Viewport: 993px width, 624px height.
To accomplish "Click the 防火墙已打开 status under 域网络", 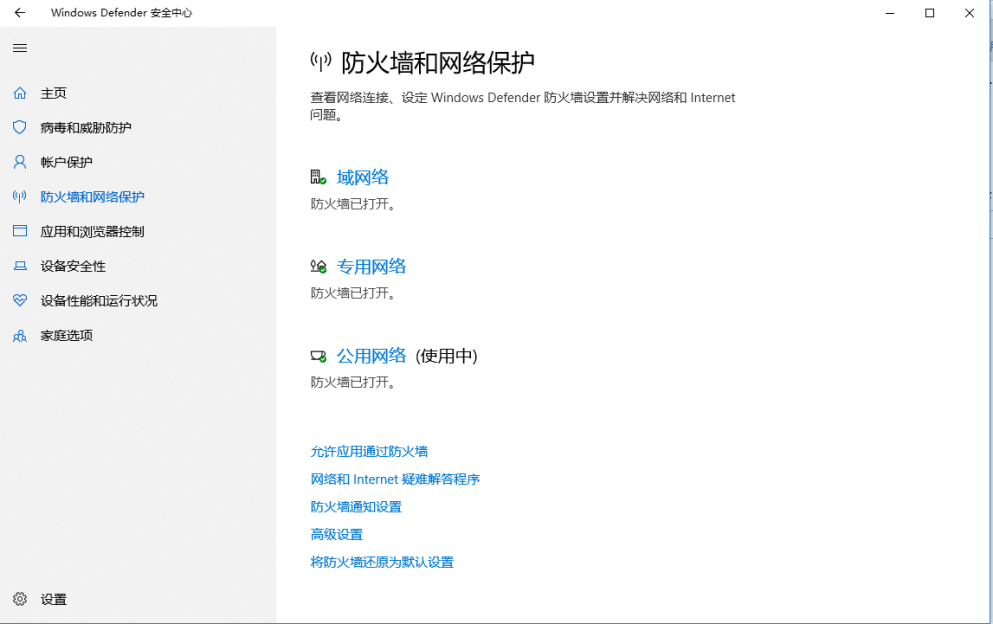I will pyautogui.click(x=353, y=204).
